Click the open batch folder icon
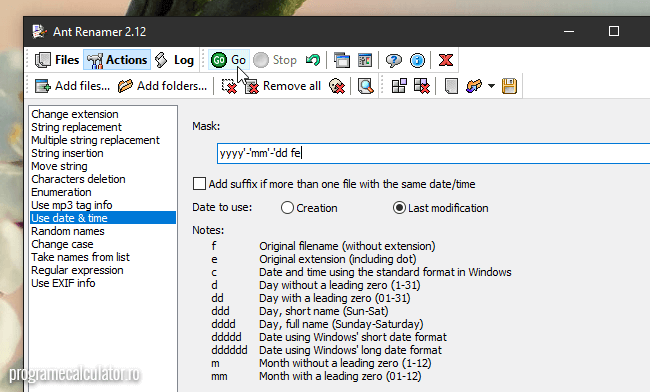 (x=474, y=86)
